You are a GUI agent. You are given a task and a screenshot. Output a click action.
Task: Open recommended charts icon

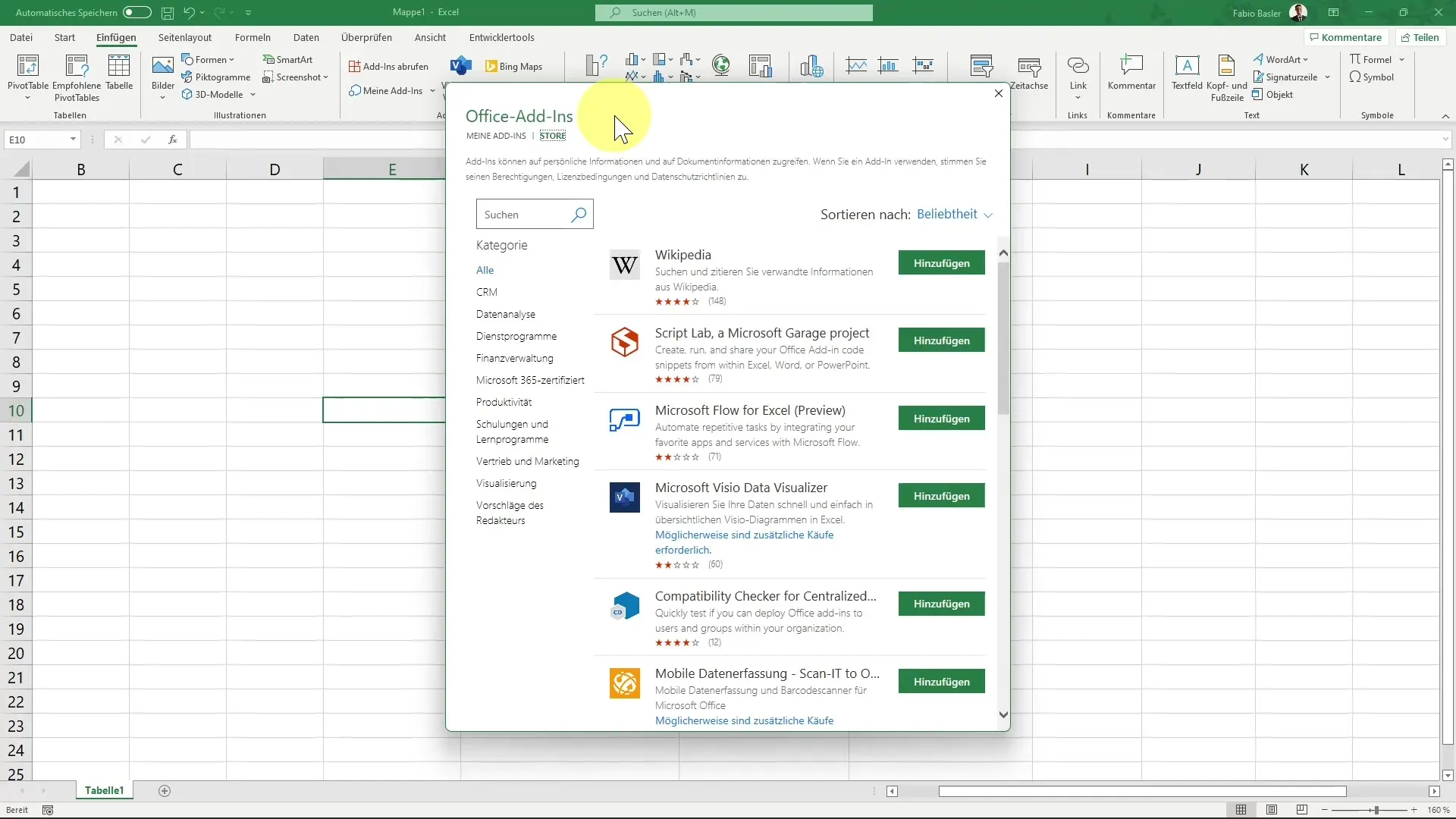click(597, 66)
